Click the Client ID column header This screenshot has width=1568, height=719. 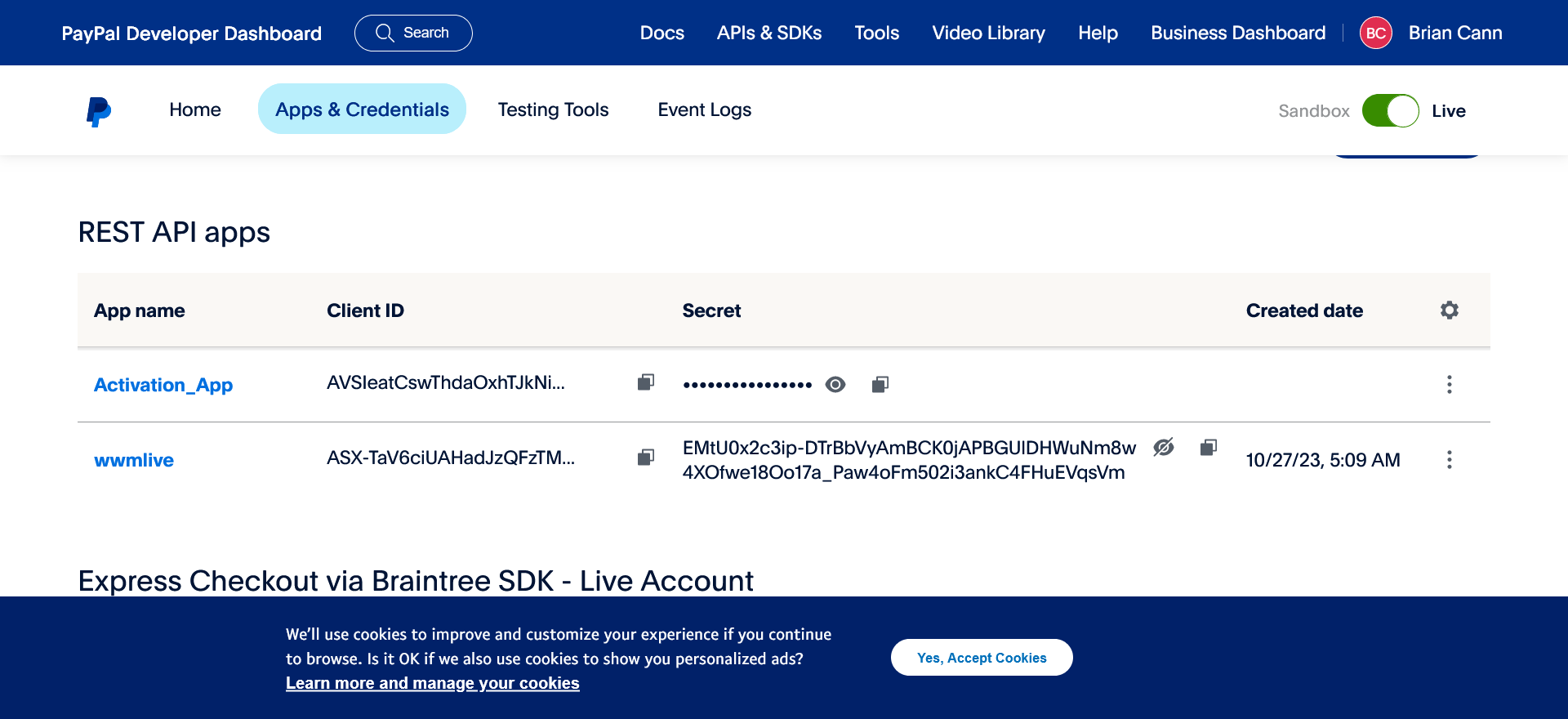coord(365,310)
